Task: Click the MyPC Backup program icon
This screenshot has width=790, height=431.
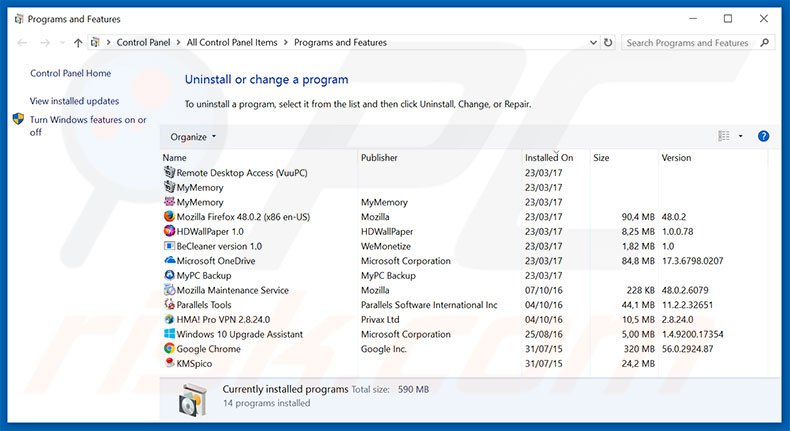Action: [169, 275]
